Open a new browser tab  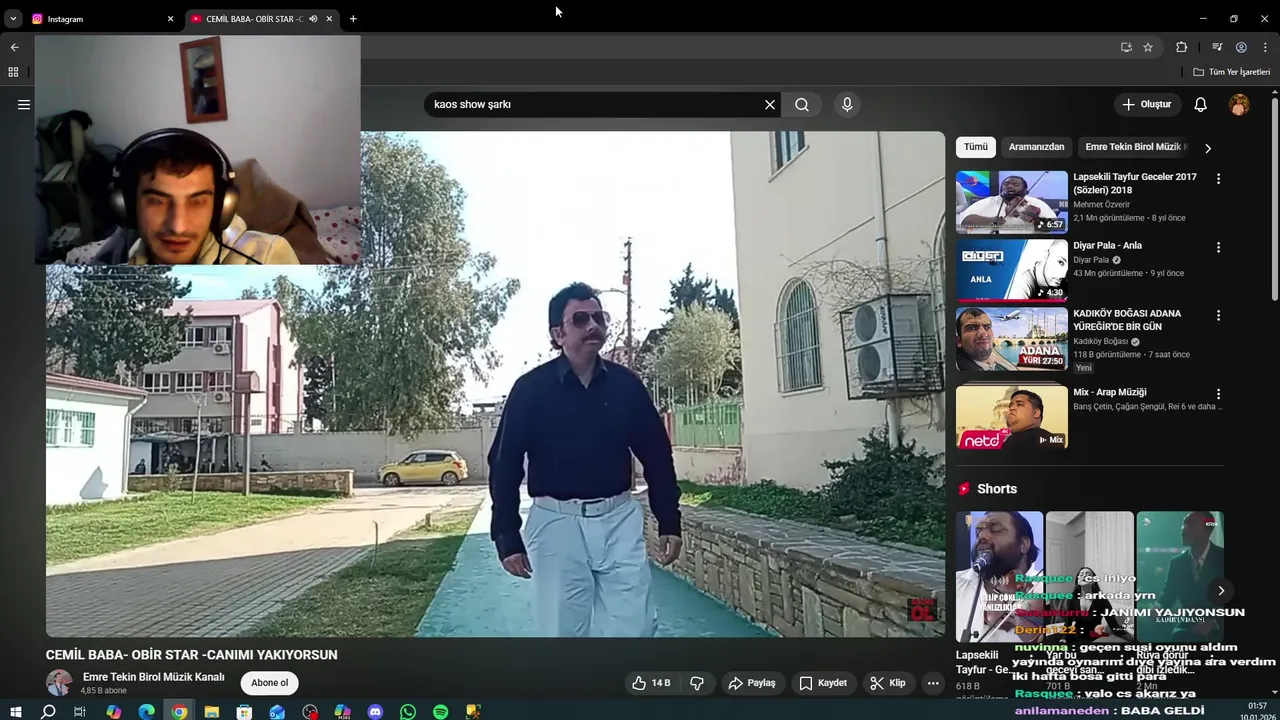(x=353, y=19)
